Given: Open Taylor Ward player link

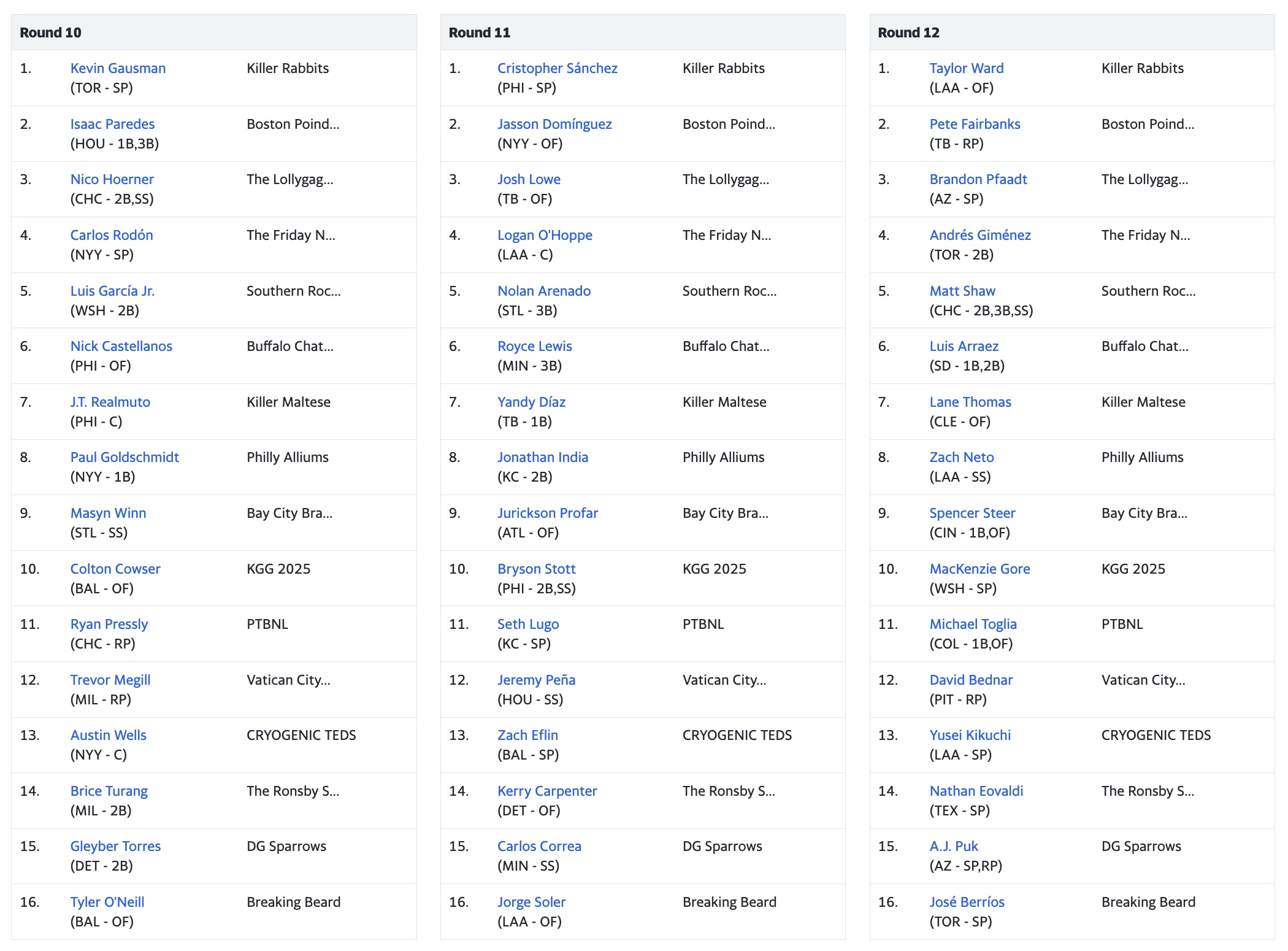Looking at the screenshot, I should (966, 68).
